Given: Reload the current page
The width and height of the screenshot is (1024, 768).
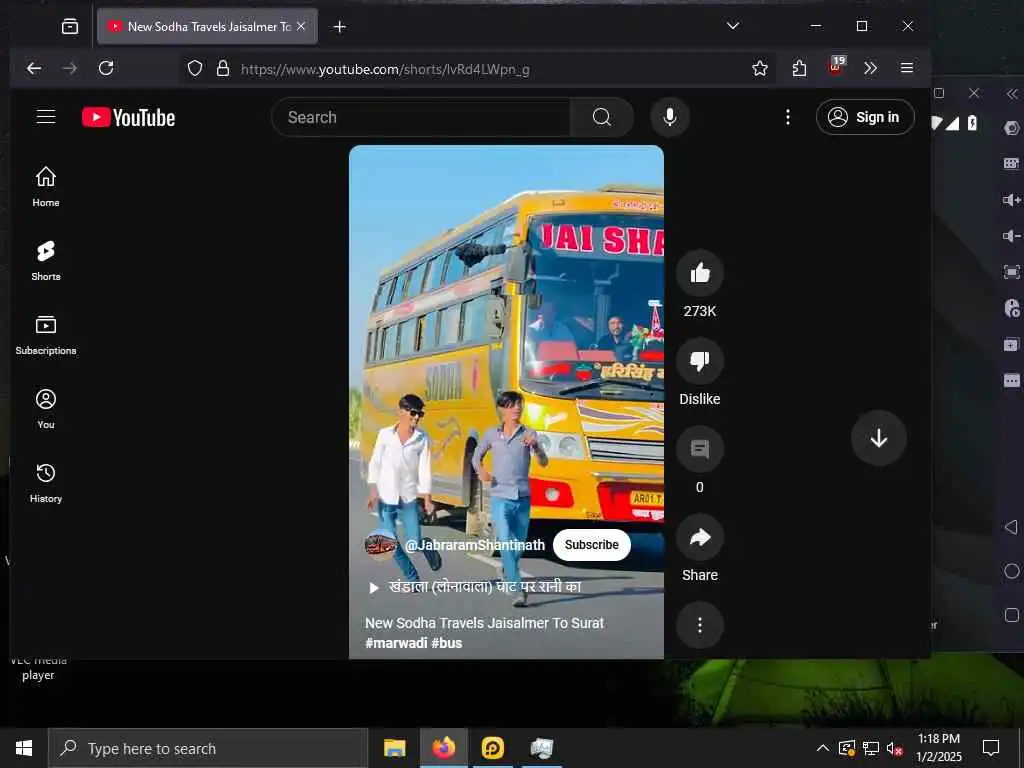Looking at the screenshot, I should (x=106, y=68).
